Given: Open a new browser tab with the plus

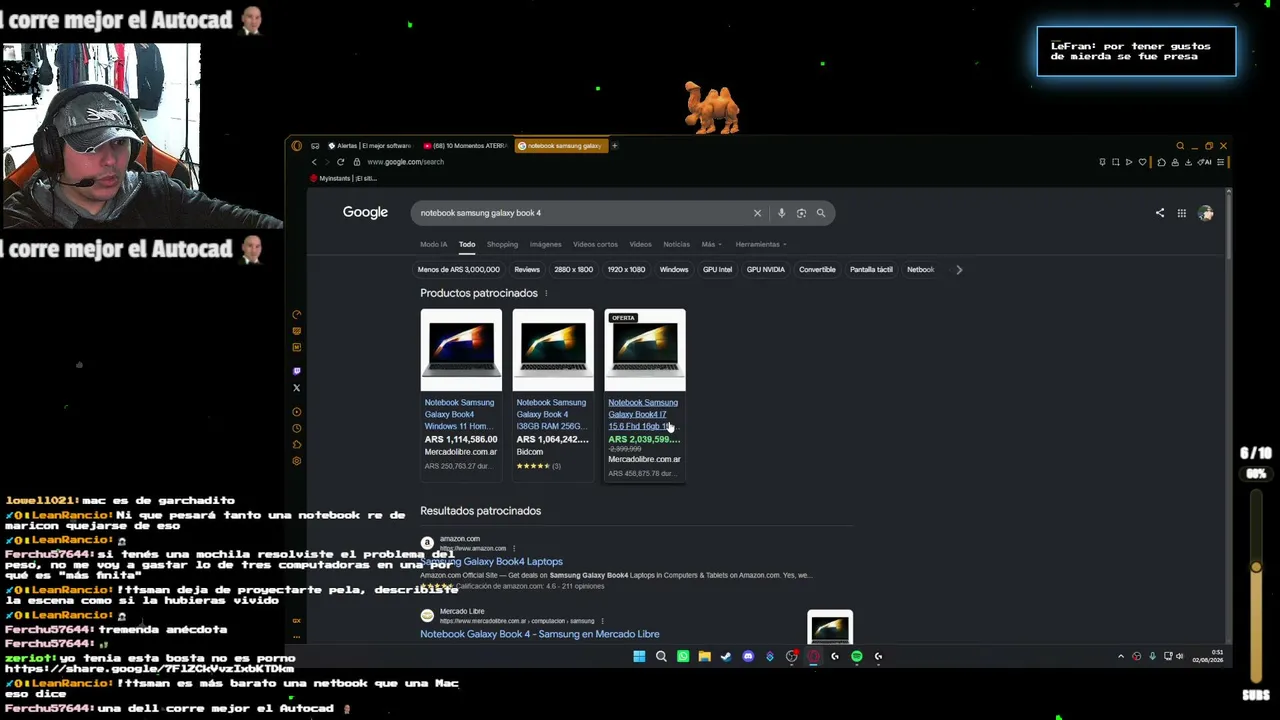Looking at the screenshot, I should pos(614,146).
